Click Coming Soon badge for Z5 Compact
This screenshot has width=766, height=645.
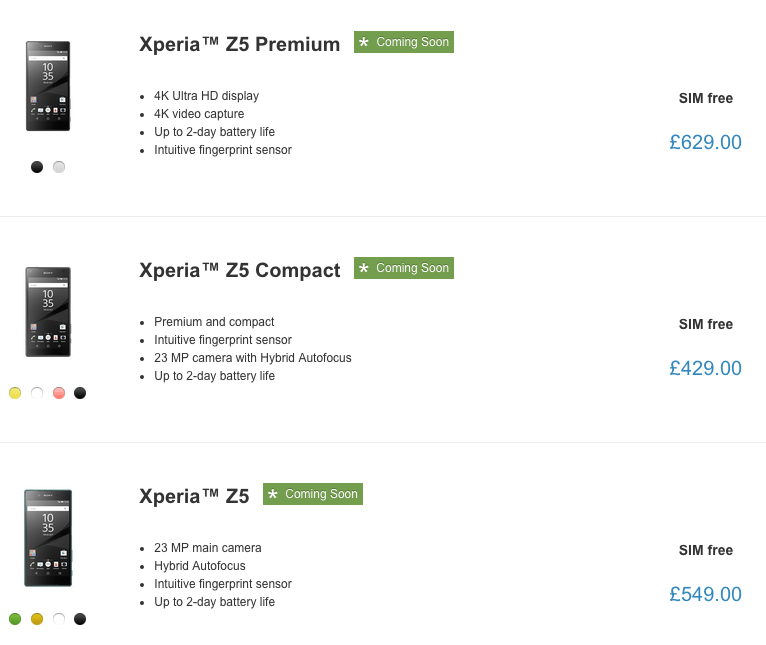pos(404,268)
